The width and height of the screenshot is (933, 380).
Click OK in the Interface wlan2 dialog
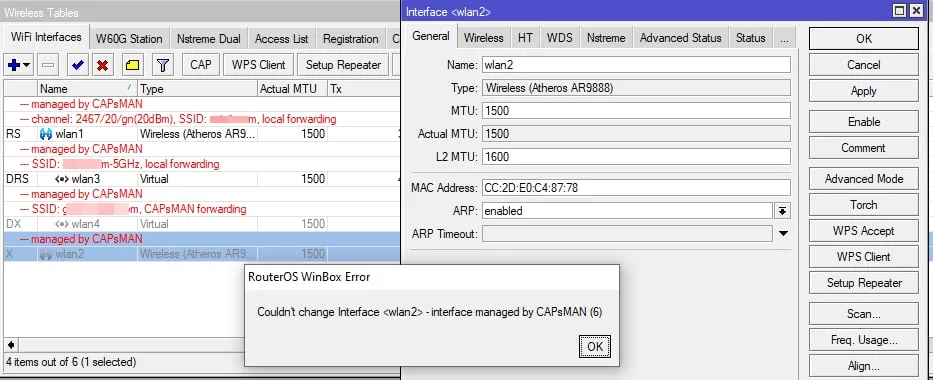pyautogui.click(x=863, y=39)
